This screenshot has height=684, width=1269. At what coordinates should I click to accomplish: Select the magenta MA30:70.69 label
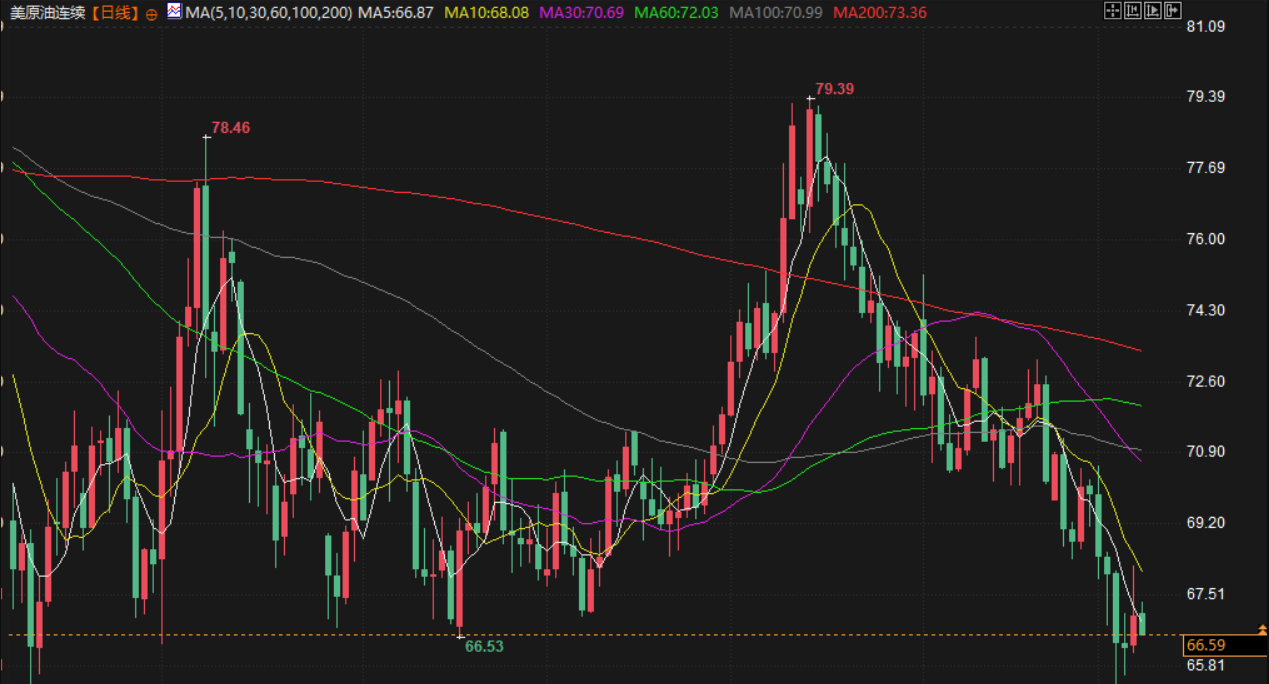coord(581,12)
